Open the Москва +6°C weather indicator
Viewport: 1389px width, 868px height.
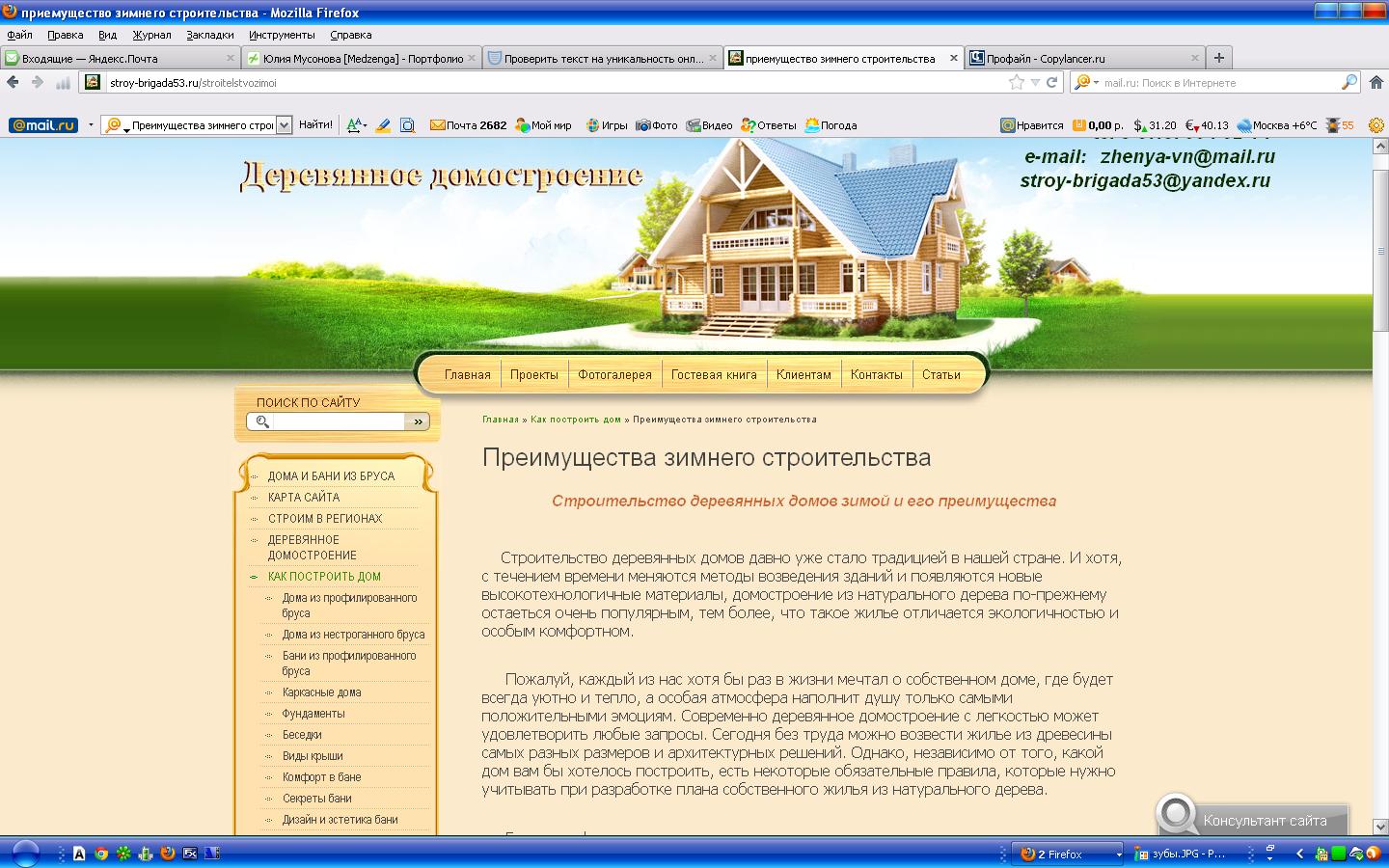click(x=1277, y=125)
